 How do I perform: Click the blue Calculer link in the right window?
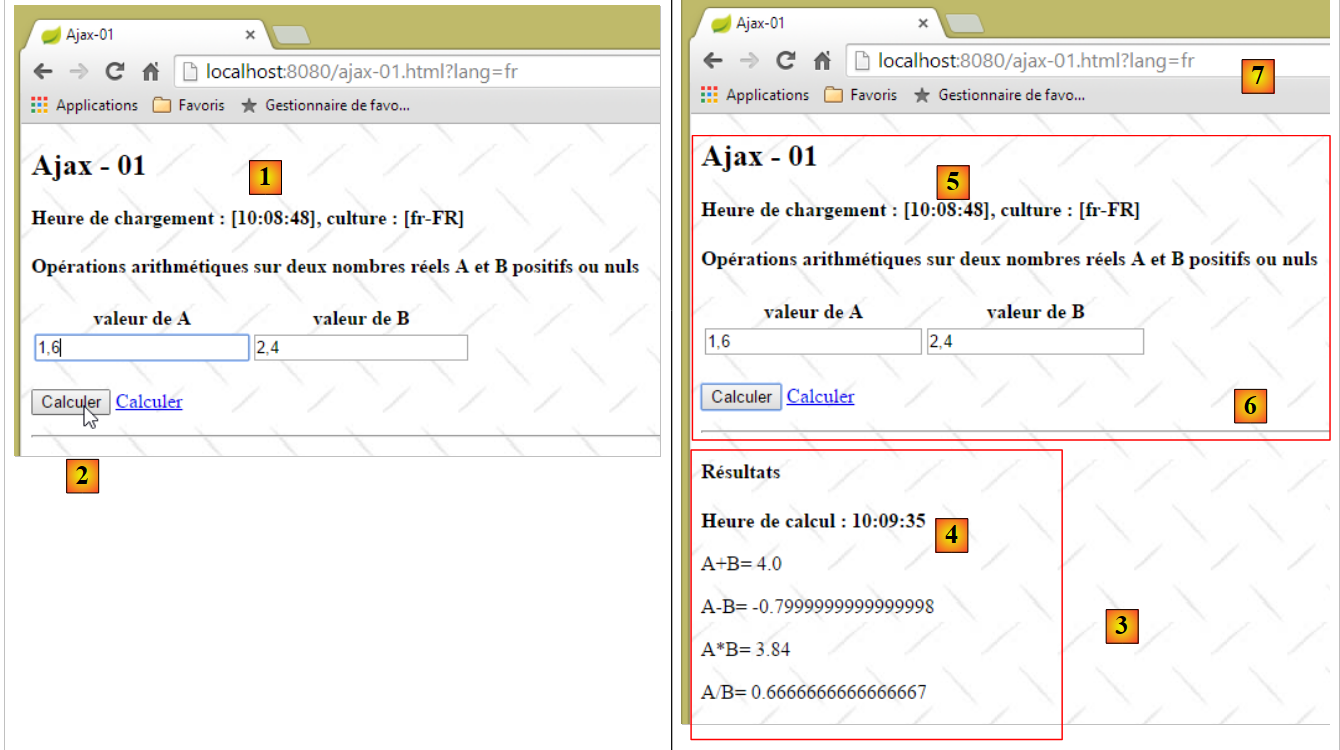tap(820, 397)
